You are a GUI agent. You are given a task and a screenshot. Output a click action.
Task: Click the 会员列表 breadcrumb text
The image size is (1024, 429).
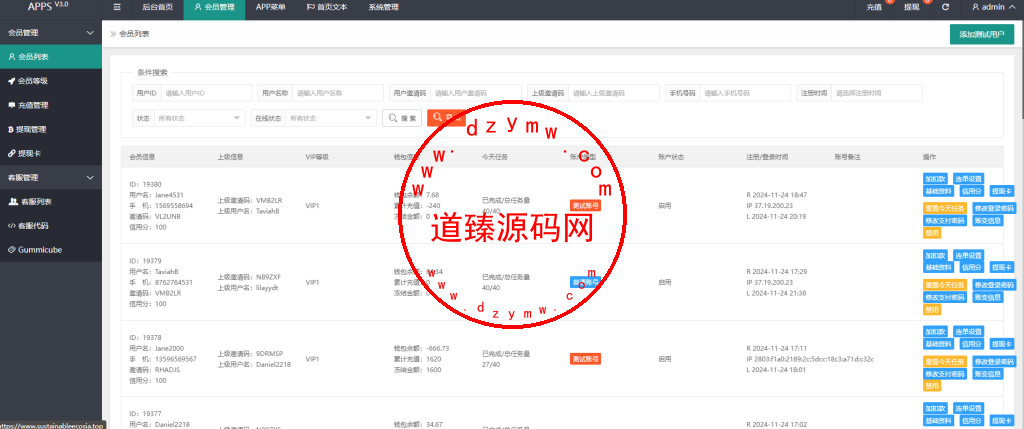[x=134, y=34]
